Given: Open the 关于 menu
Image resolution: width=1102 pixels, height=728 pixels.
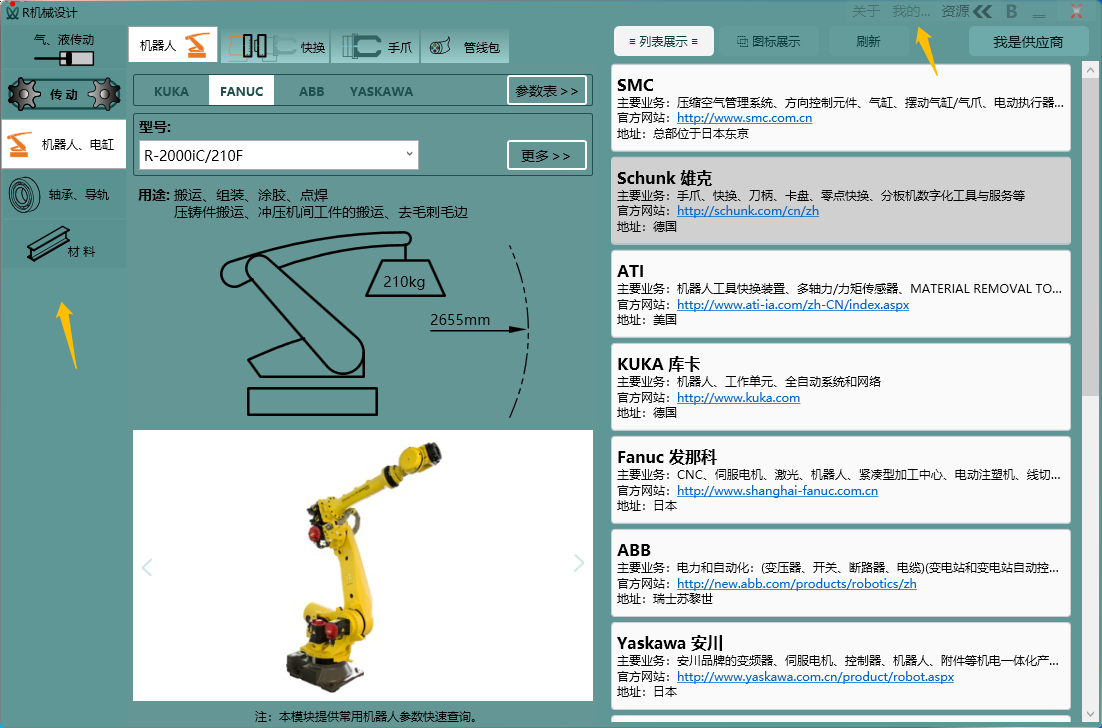Looking at the screenshot, I should pyautogui.click(x=865, y=11).
